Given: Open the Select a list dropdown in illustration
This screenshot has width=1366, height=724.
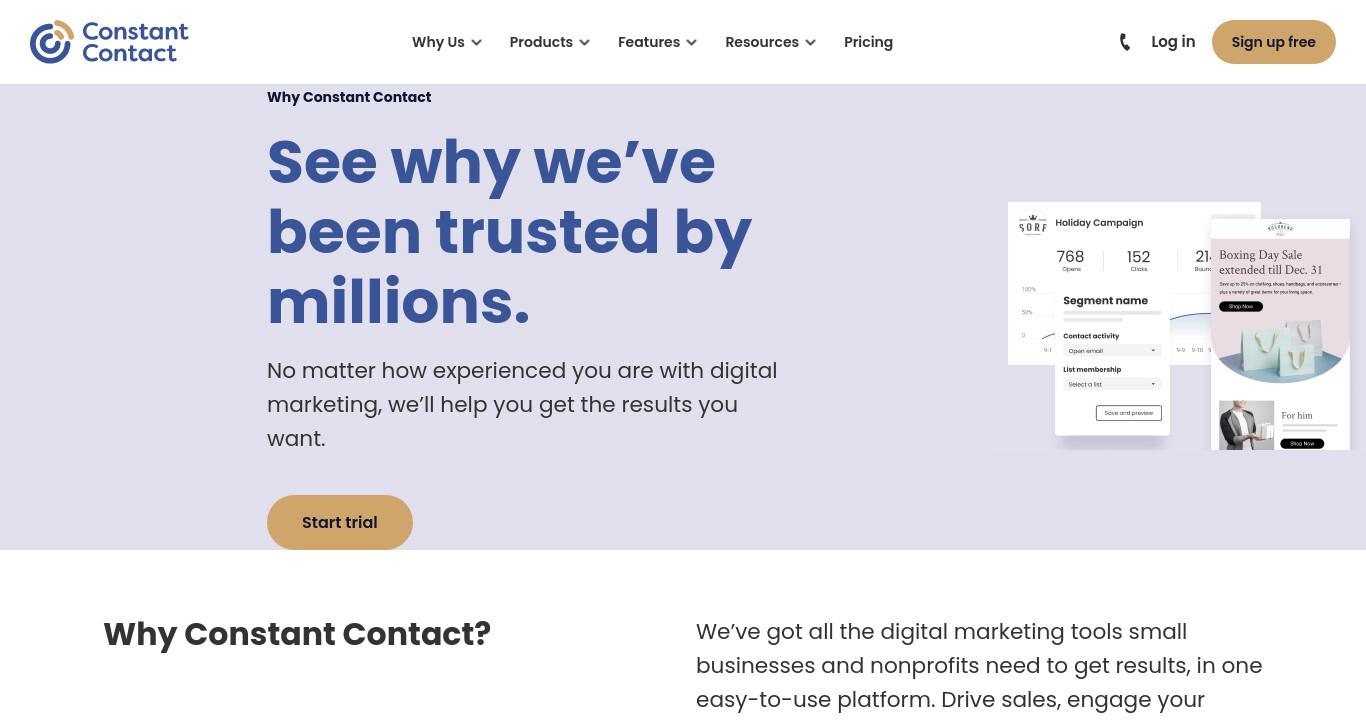Looking at the screenshot, I should click(1112, 384).
